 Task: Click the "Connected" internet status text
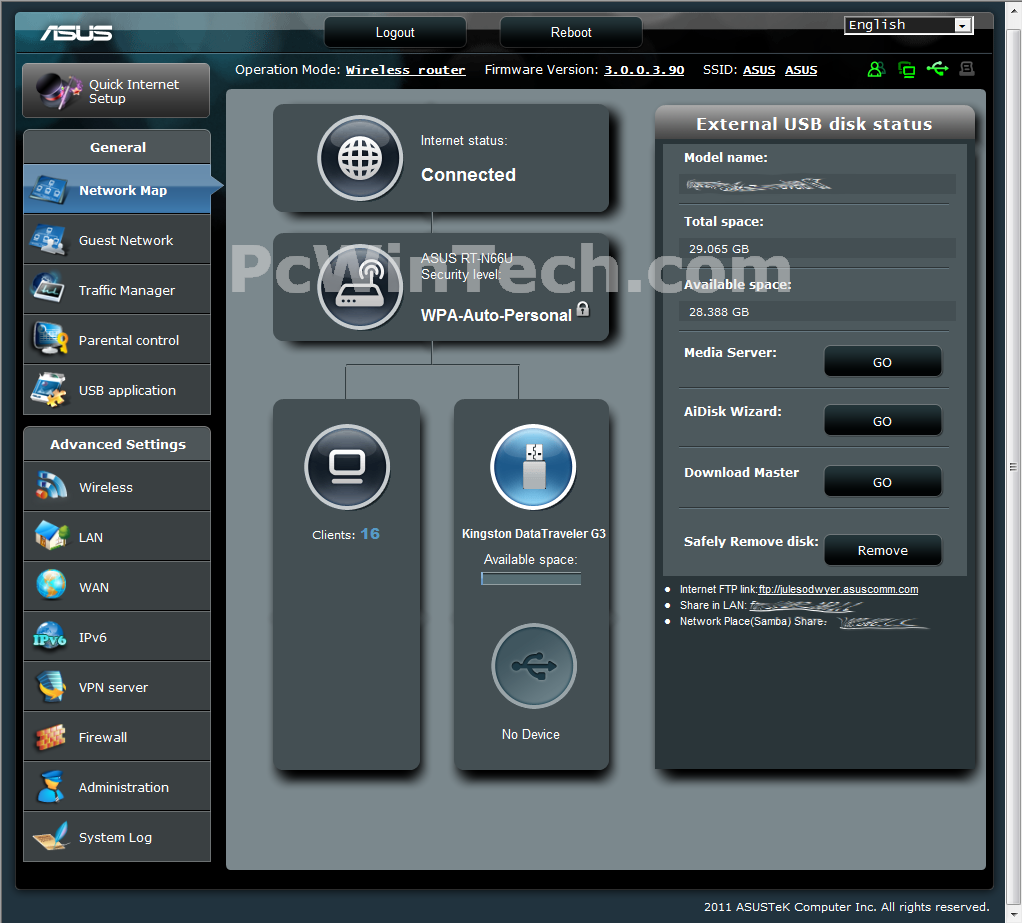[468, 175]
